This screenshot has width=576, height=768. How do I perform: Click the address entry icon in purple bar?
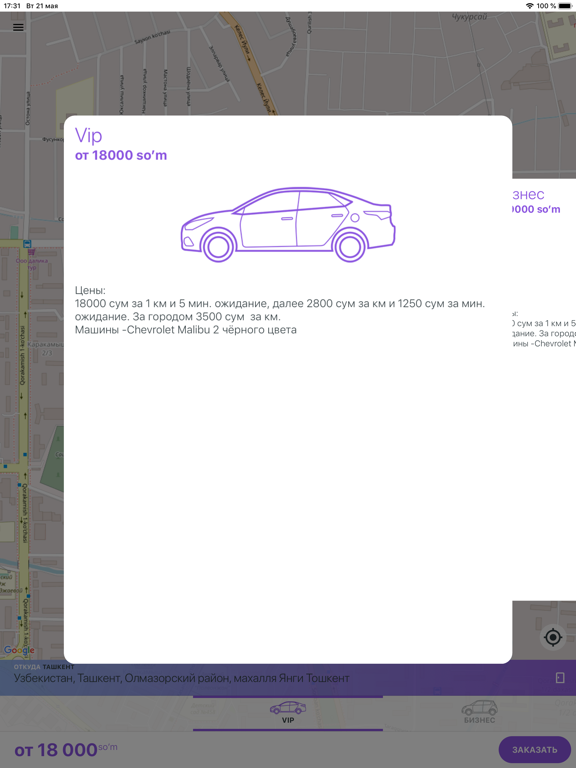click(x=560, y=677)
